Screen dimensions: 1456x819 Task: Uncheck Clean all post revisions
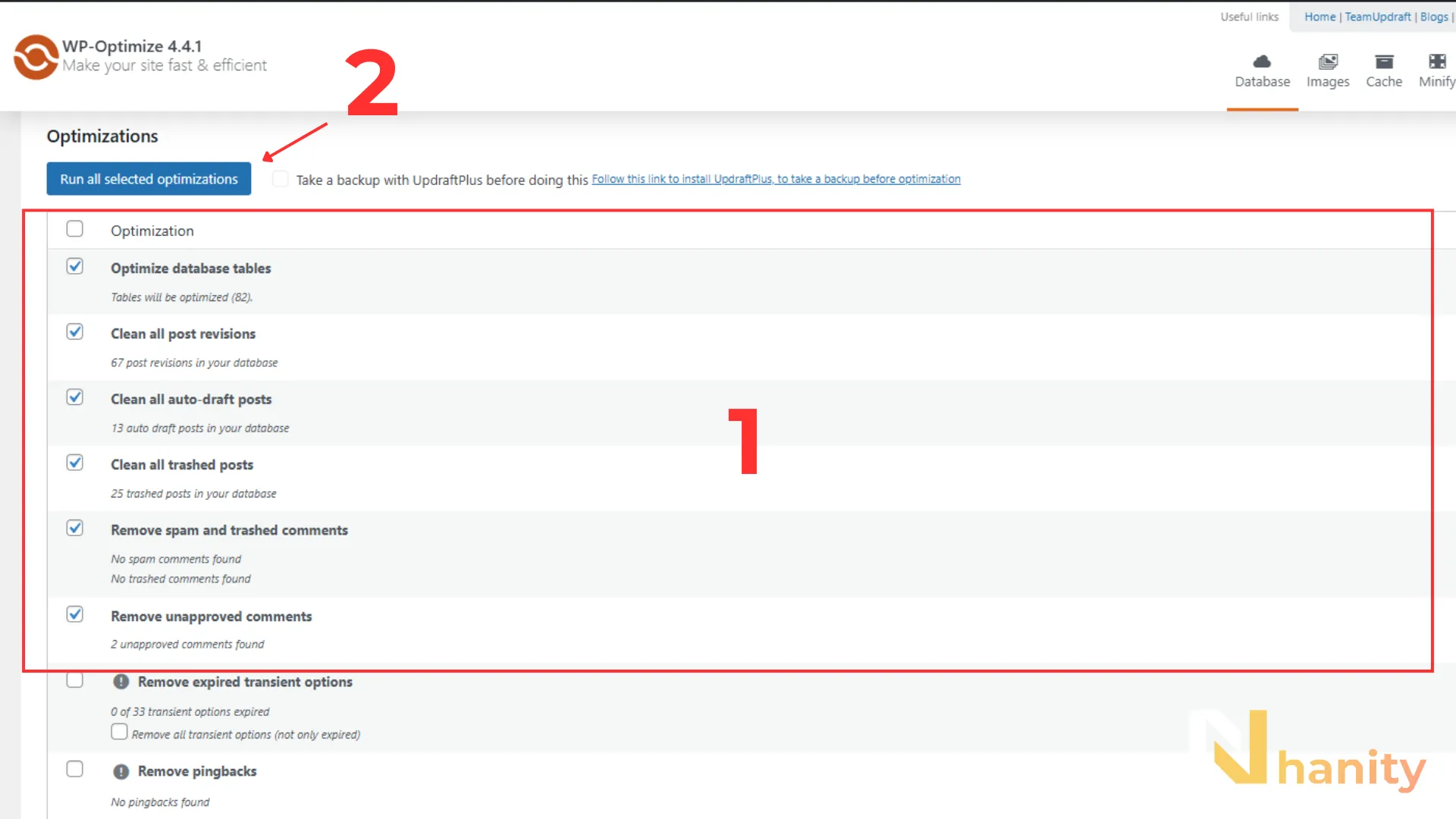tap(74, 331)
